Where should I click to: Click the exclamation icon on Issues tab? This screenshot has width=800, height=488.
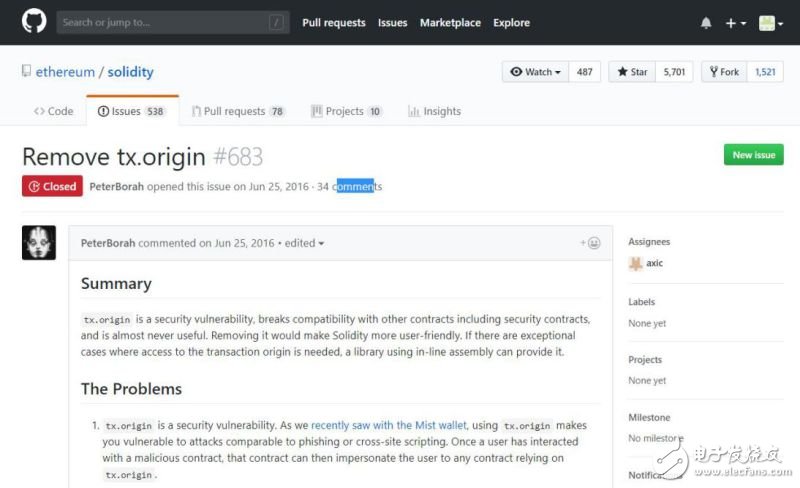(103, 111)
